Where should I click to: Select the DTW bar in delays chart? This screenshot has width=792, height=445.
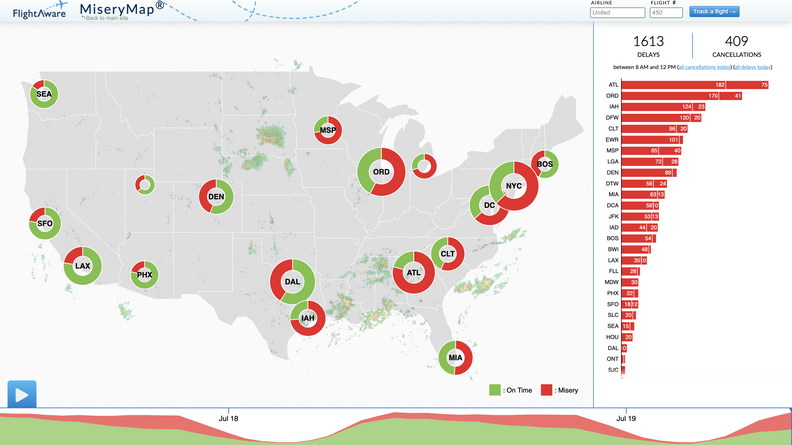pyautogui.click(x=645, y=184)
